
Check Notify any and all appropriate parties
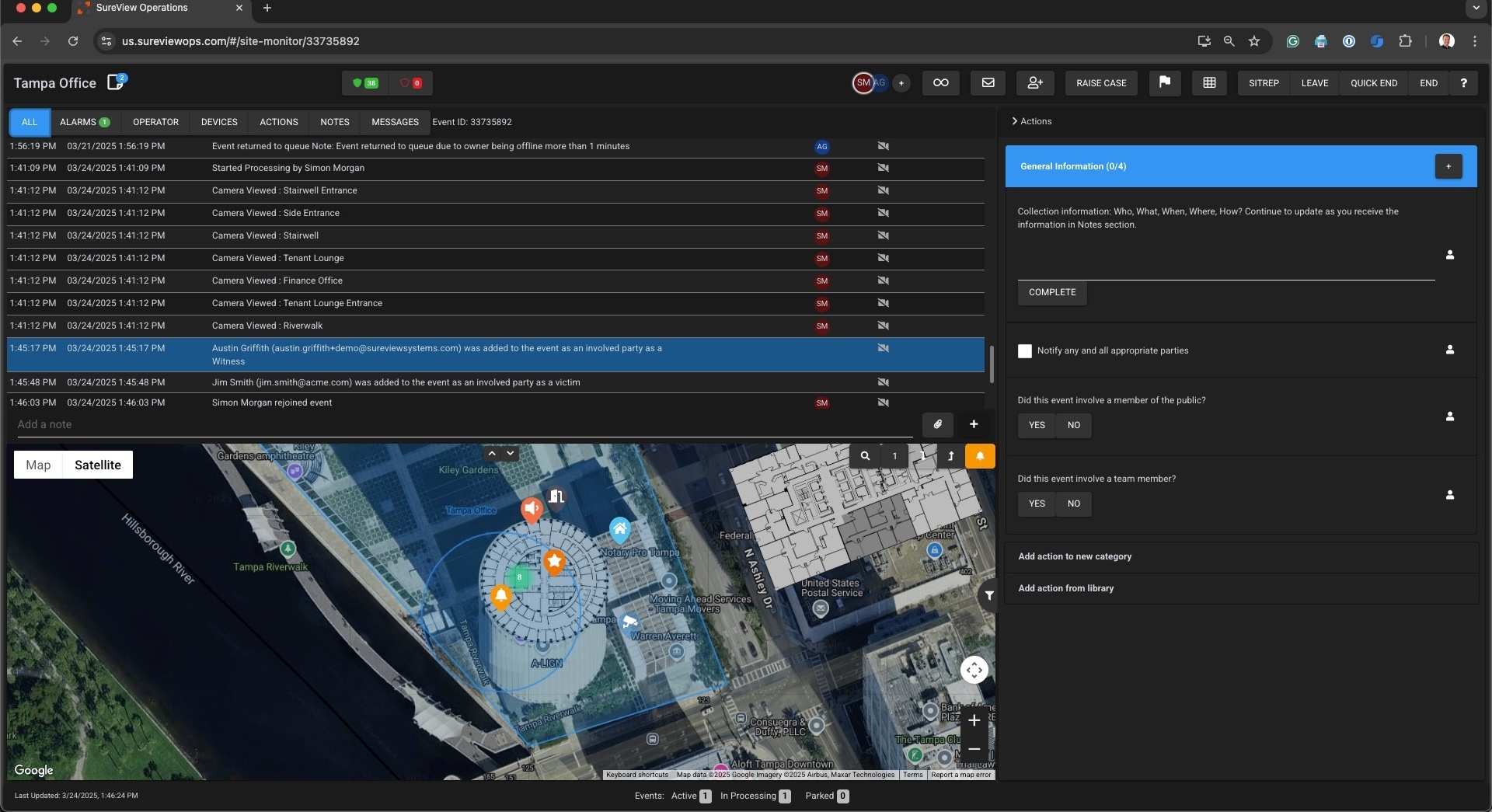click(x=1025, y=351)
